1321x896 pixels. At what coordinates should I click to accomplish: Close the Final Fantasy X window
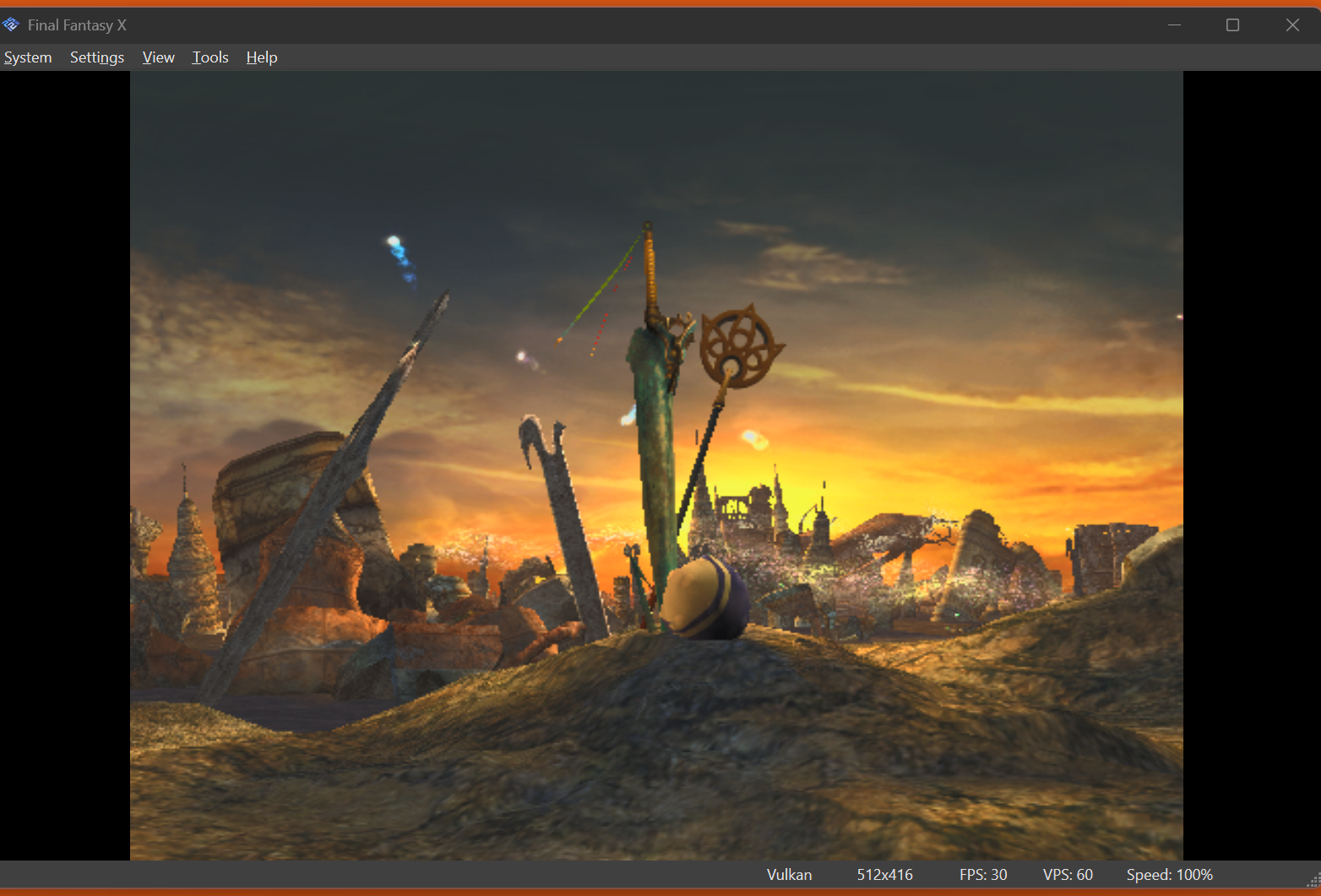pos(1292,25)
